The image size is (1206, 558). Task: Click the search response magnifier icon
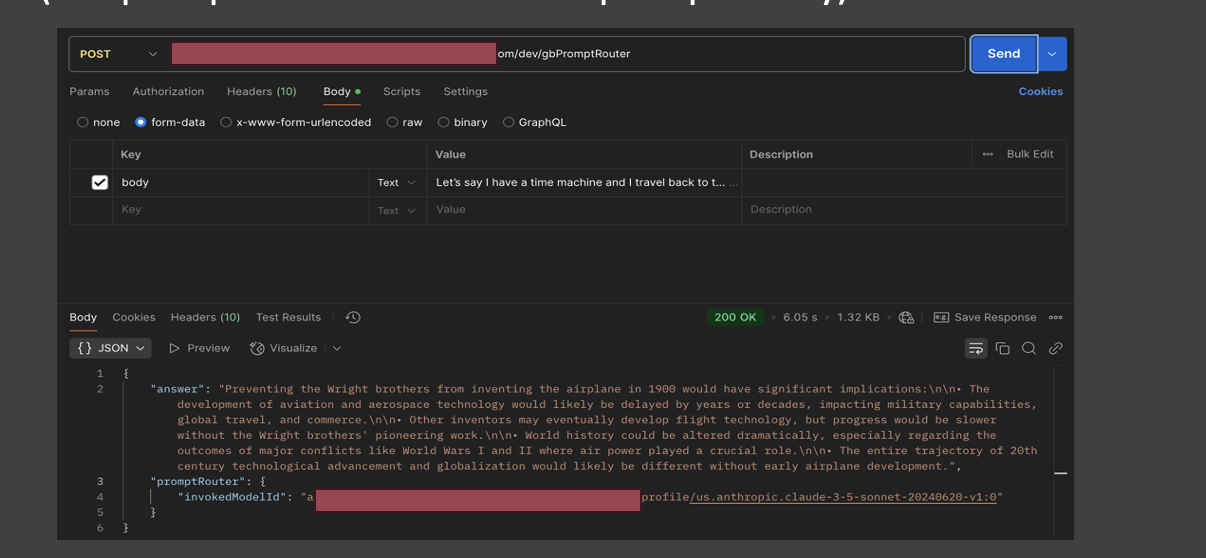(x=1028, y=348)
